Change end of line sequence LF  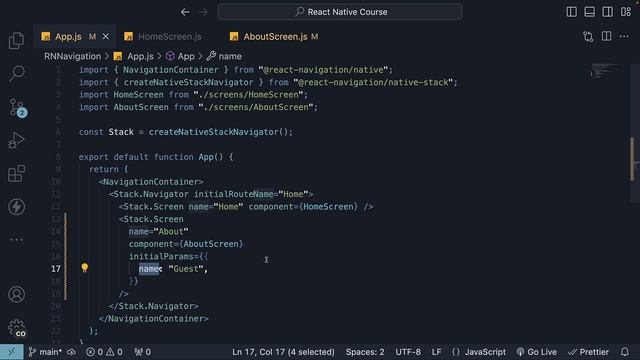point(436,352)
